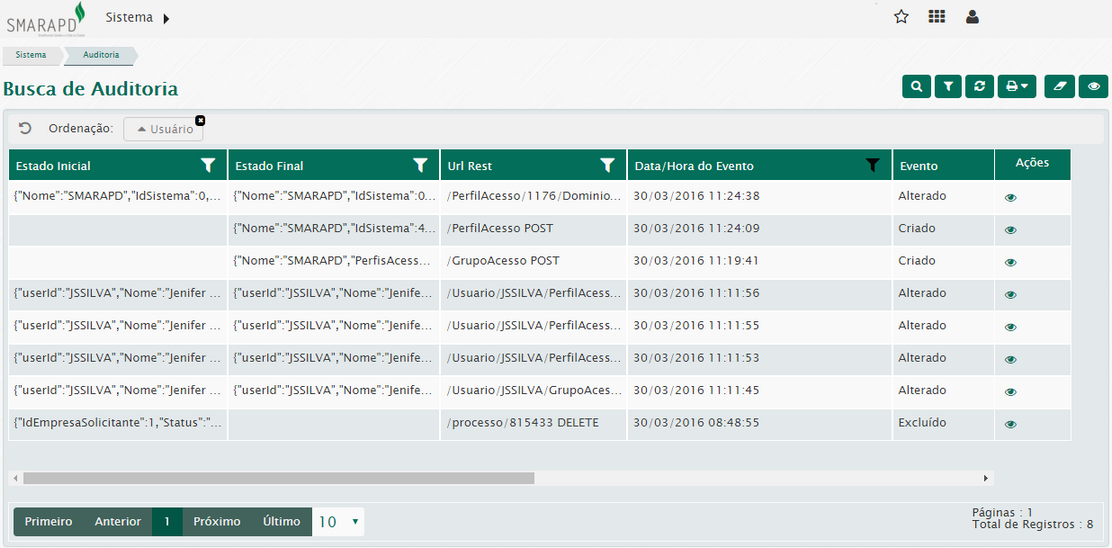Click the refresh button in toolbar

979,87
